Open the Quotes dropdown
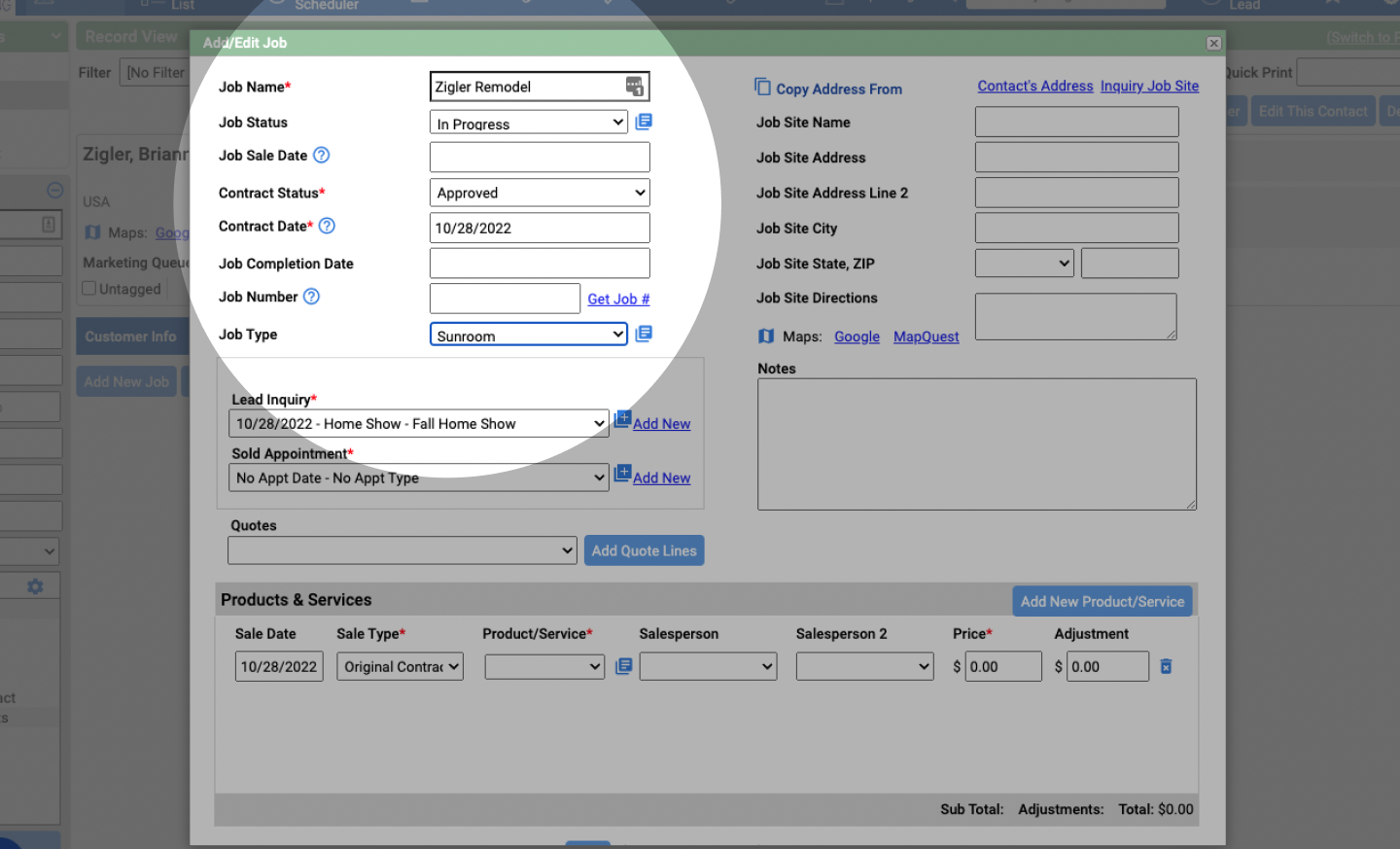Screen dimensions: 1400x849 click(402, 550)
